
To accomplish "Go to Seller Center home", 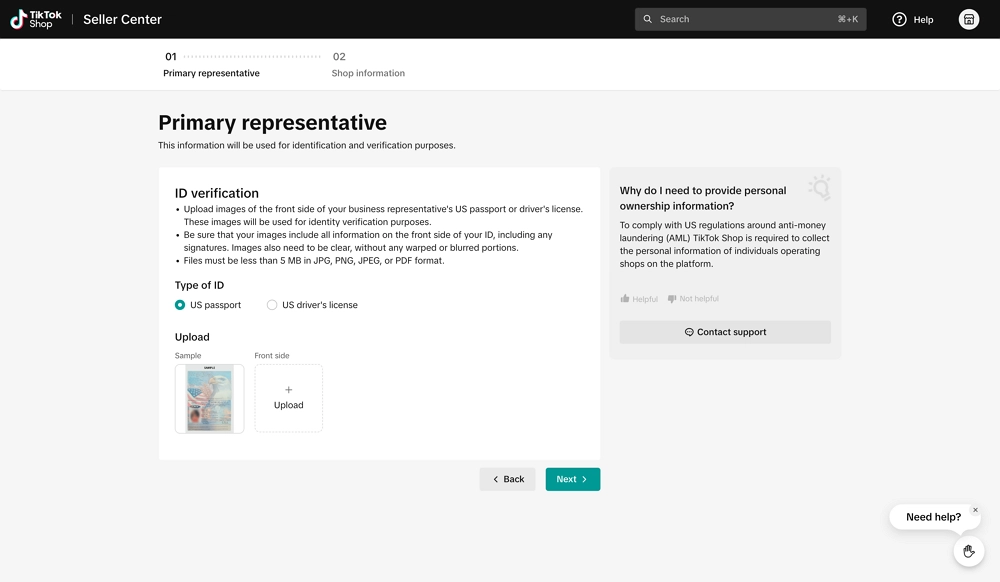I will point(122,19).
